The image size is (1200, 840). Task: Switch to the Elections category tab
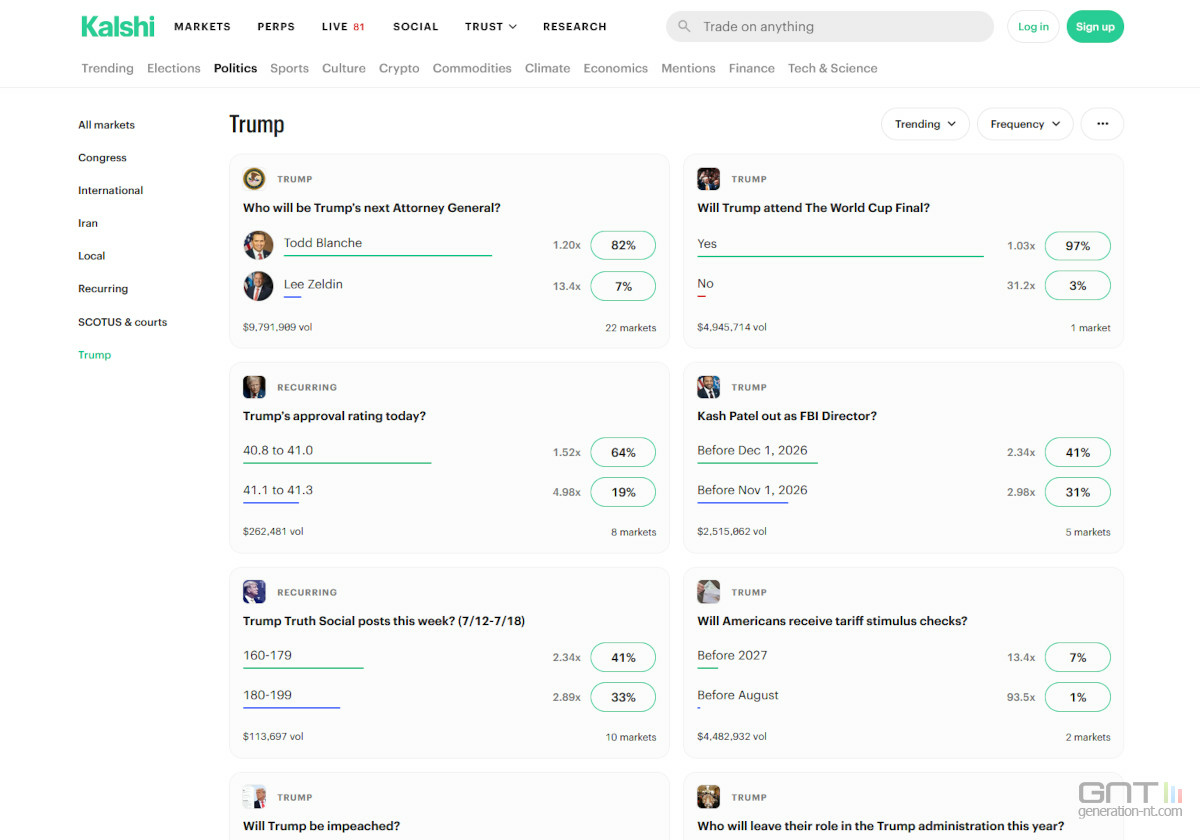(x=174, y=68)
